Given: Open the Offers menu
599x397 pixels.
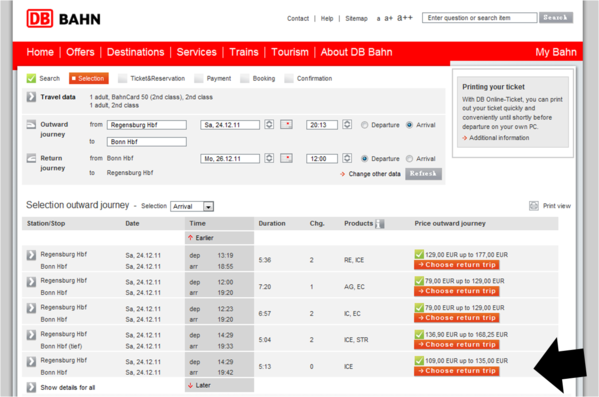Looking at the screenshot, I should [80, 52].
